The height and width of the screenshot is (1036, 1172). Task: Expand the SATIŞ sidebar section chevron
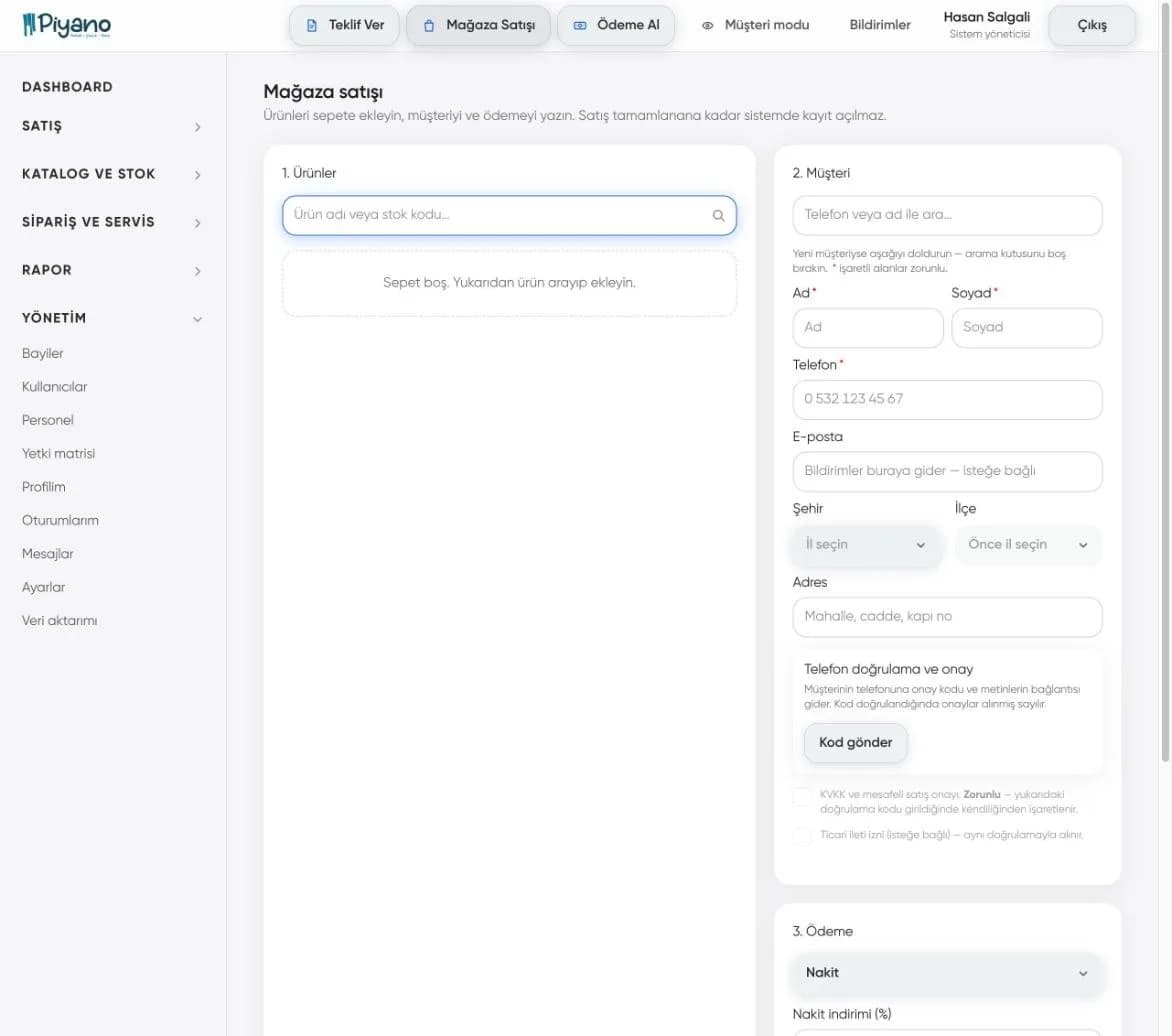click(197, 127)
